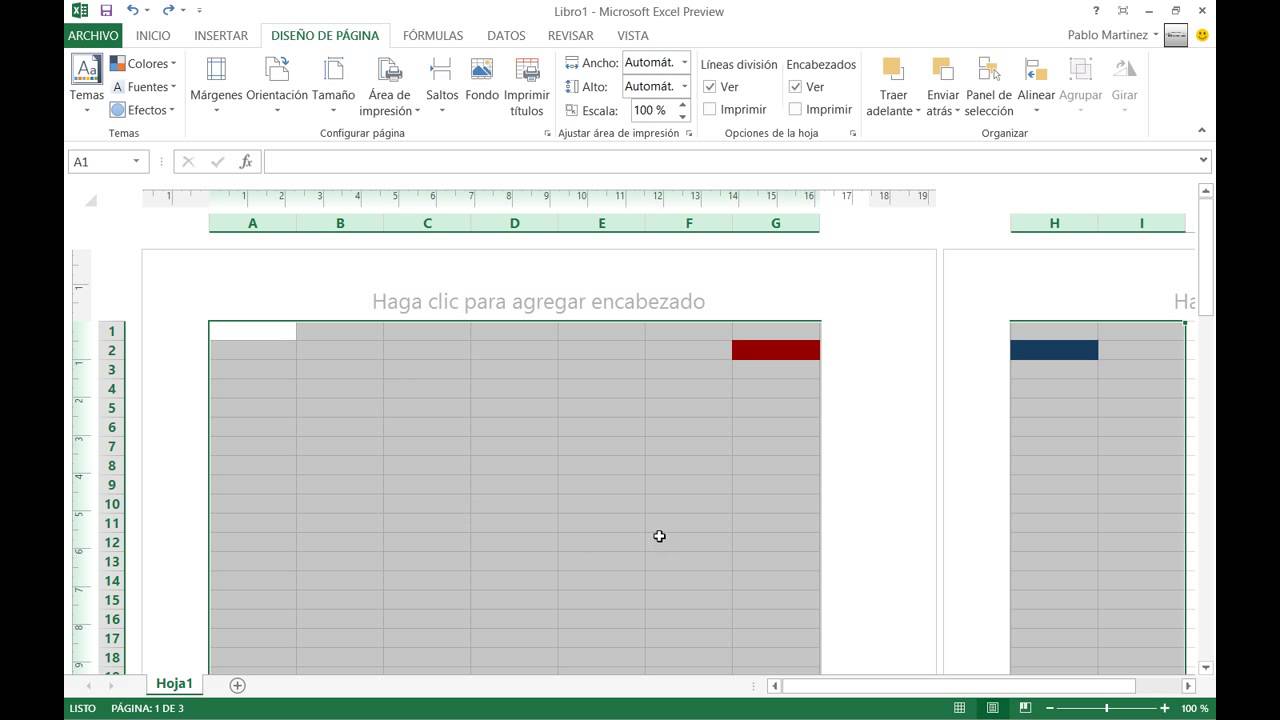Screen dimensions: 1280x720
Task: Open Ajustar área de impresión dialog launcher
Action: [689, 133]
